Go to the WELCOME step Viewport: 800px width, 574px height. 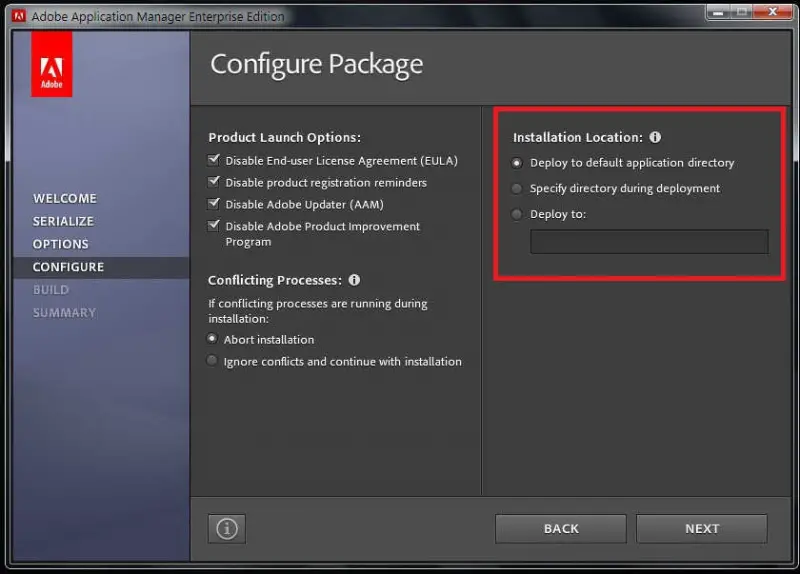pos(65,198)
